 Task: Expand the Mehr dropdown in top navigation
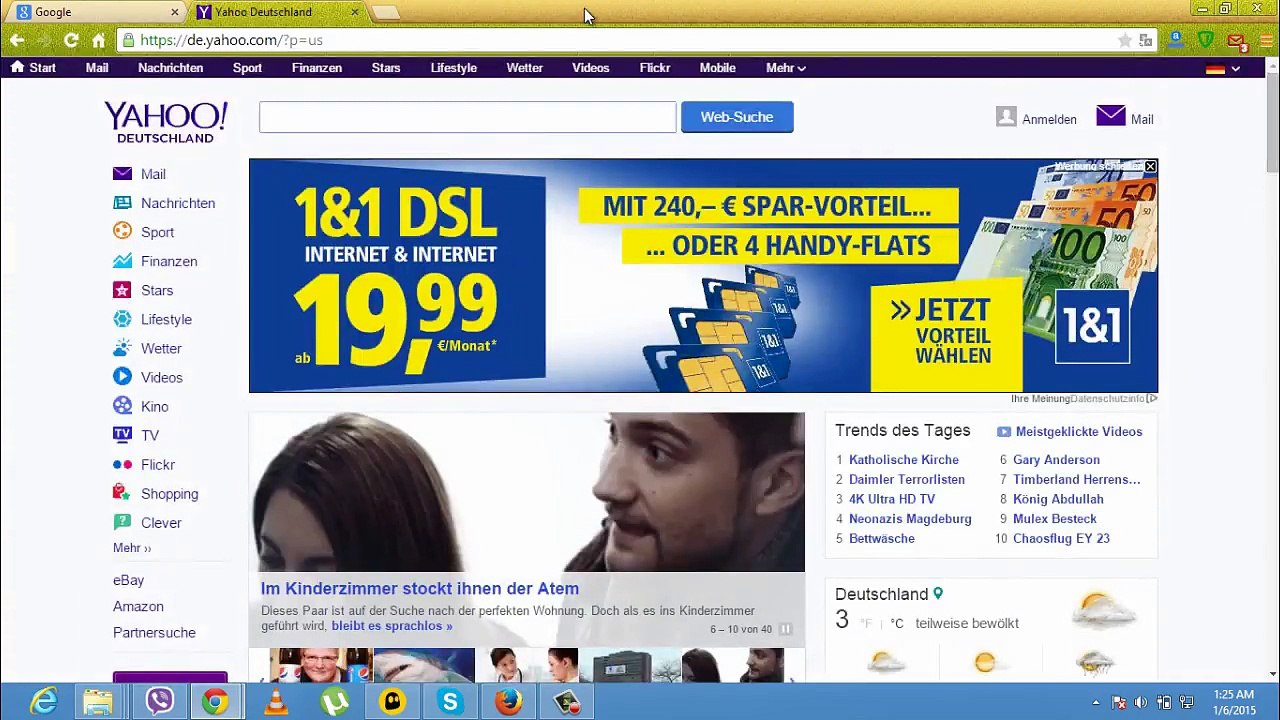(786, 68)
